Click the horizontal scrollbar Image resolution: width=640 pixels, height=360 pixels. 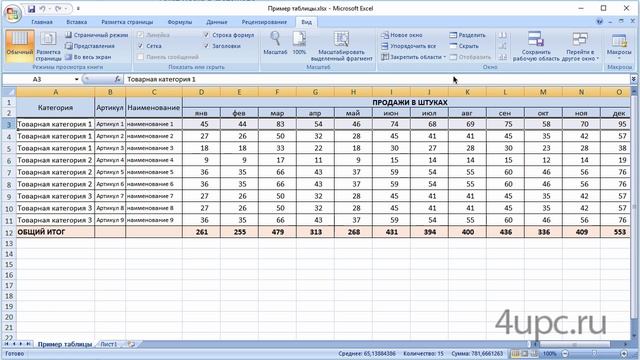(575, 344)
